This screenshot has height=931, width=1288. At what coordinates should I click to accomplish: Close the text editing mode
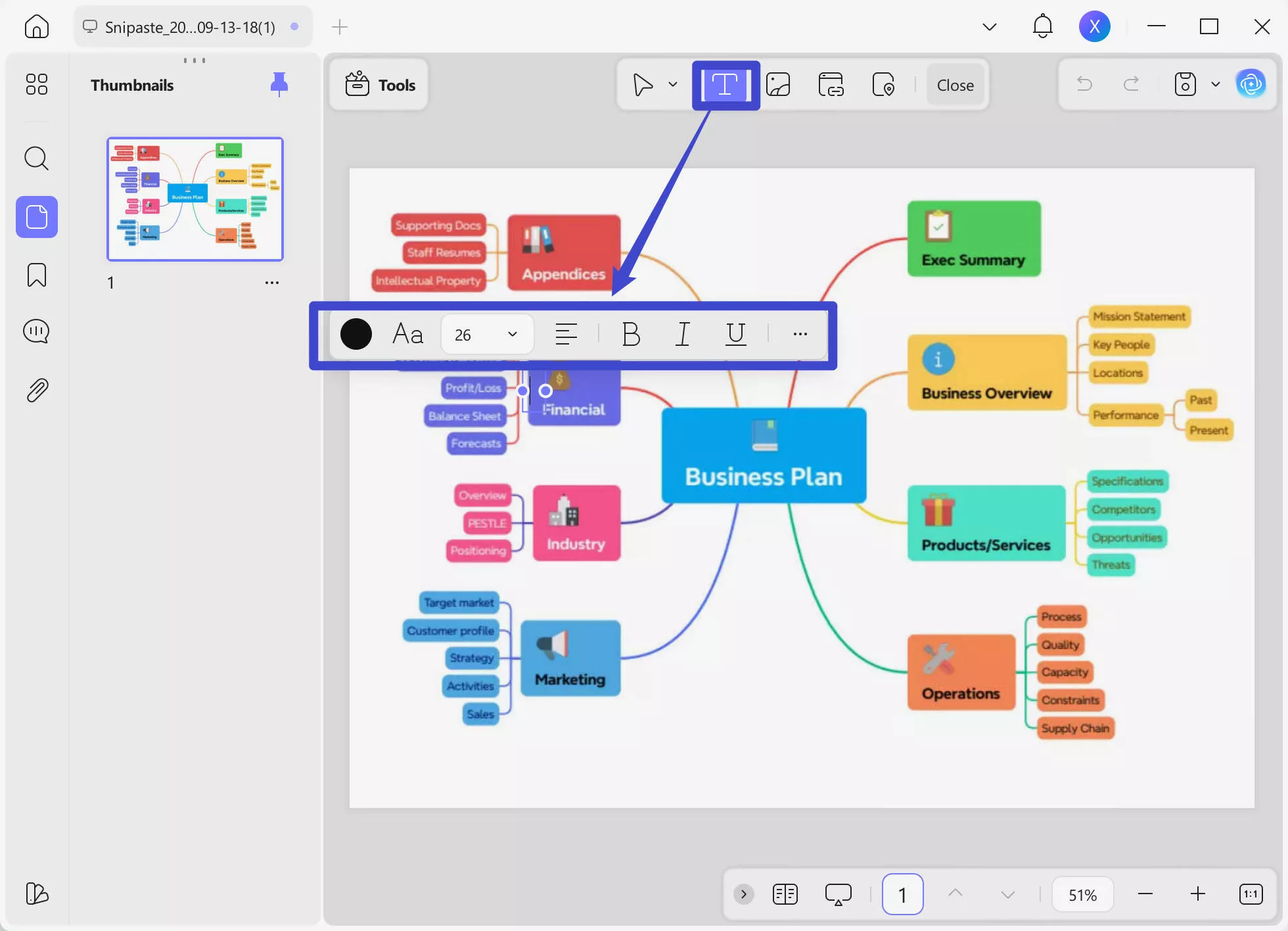pyautogui.click(x=954, y=84)
